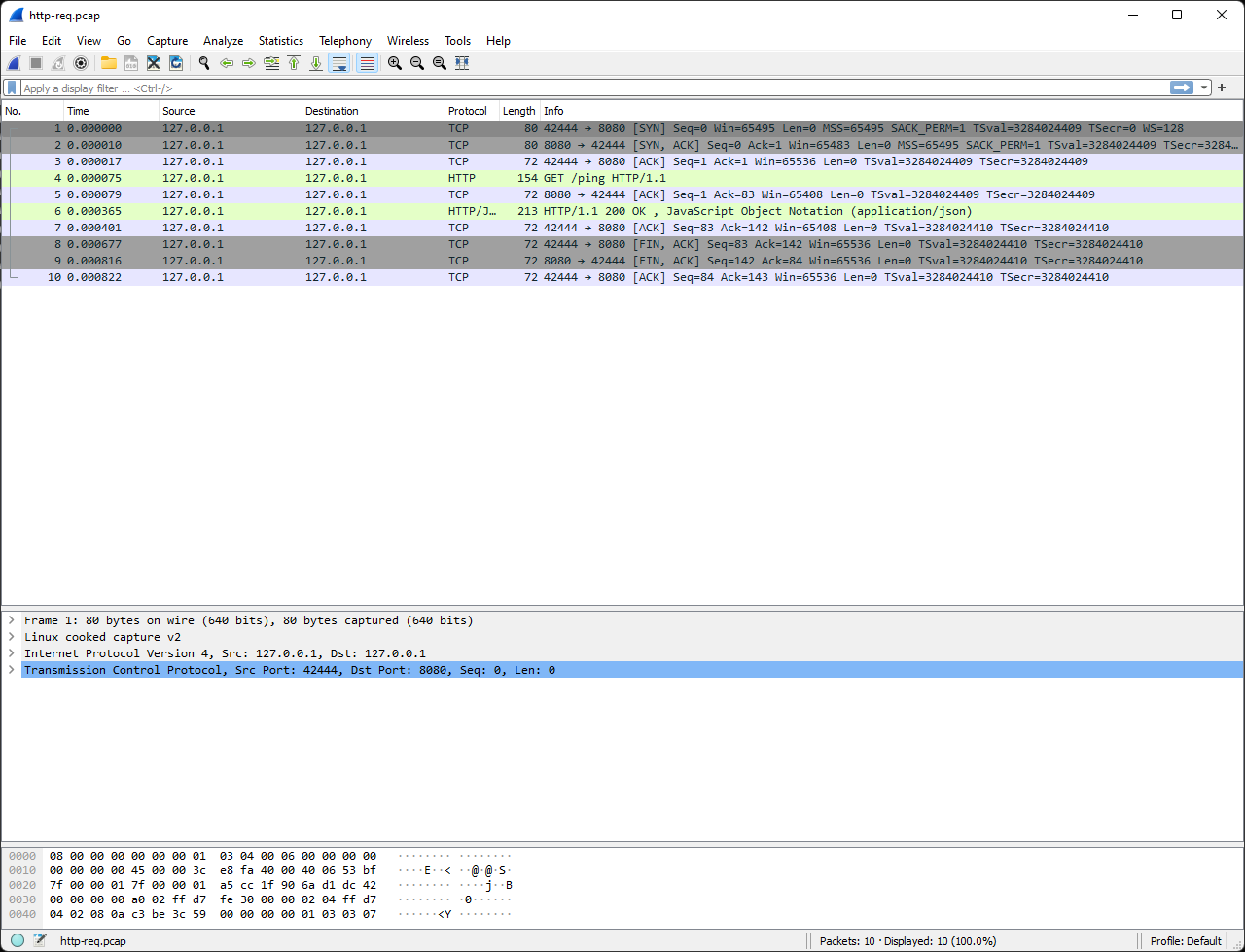Expand Internet Protocol Version 4 details
The width and height of the screenshot is (1245, 952).
12,653
